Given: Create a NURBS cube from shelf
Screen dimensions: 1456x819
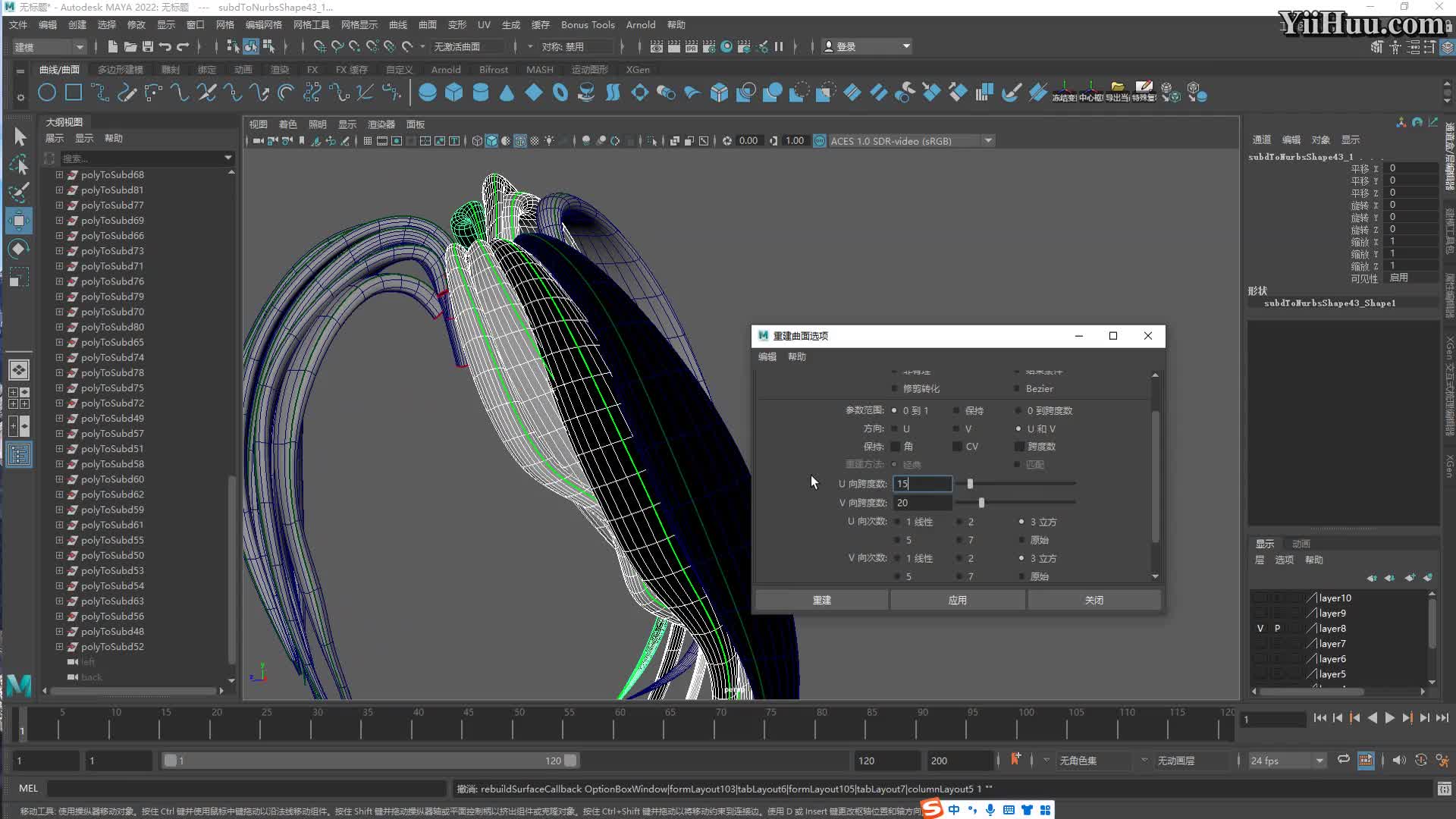Looking at the screenshot, I should tap(454, 93).
